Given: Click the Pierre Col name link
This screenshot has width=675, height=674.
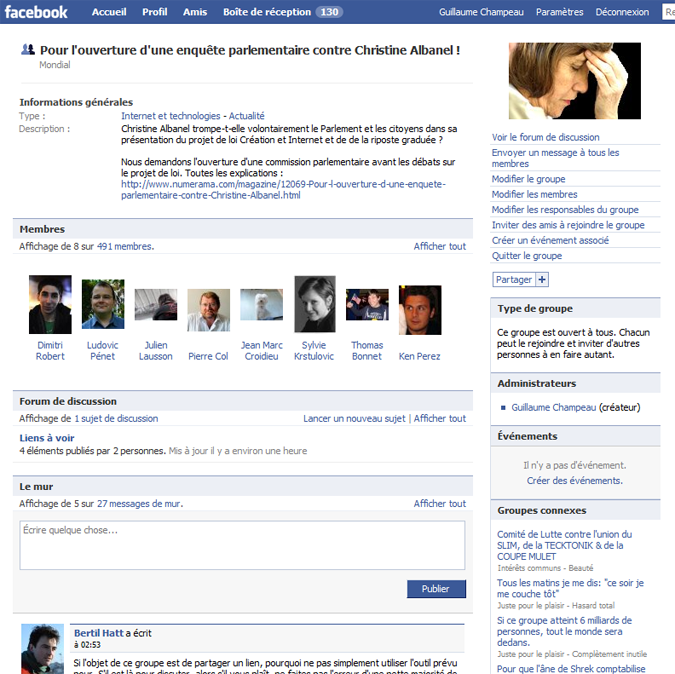Looking at the screenshot, I should click(208, 356).
